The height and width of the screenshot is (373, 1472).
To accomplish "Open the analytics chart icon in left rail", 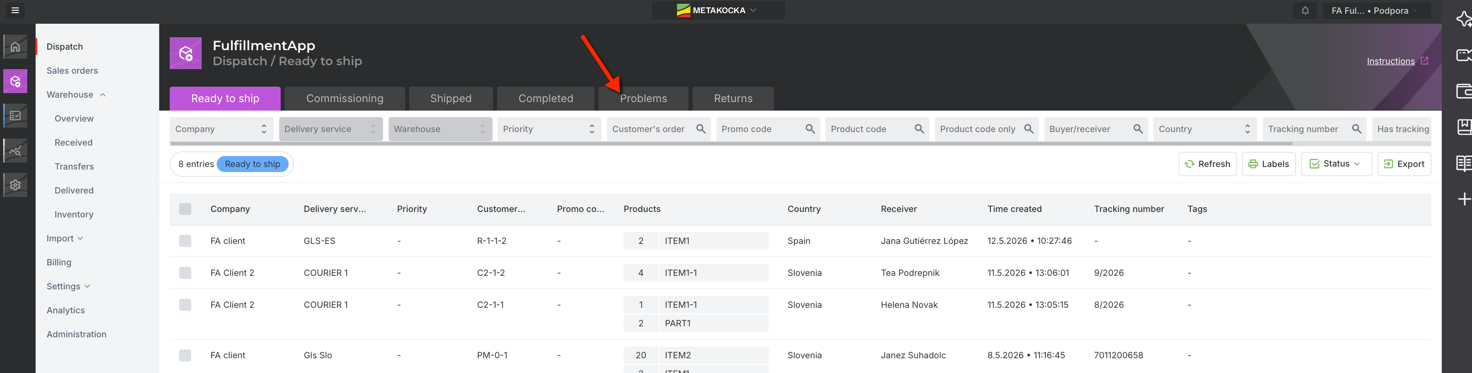I will coord(15,150).
